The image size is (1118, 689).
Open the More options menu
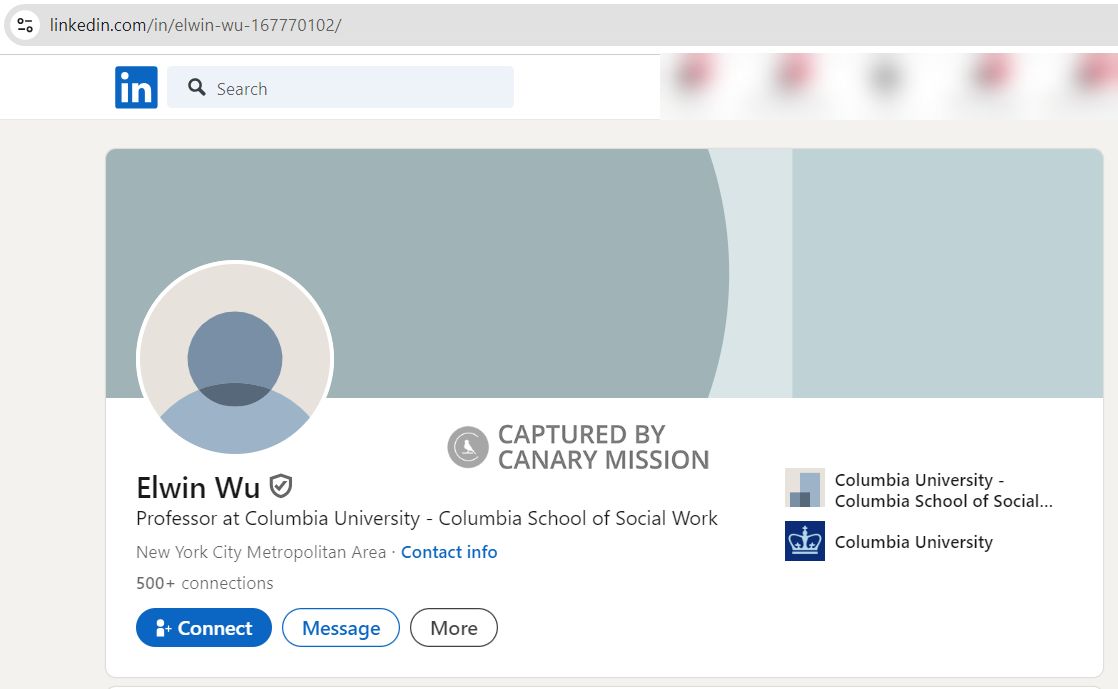click(x=453, y=628)
